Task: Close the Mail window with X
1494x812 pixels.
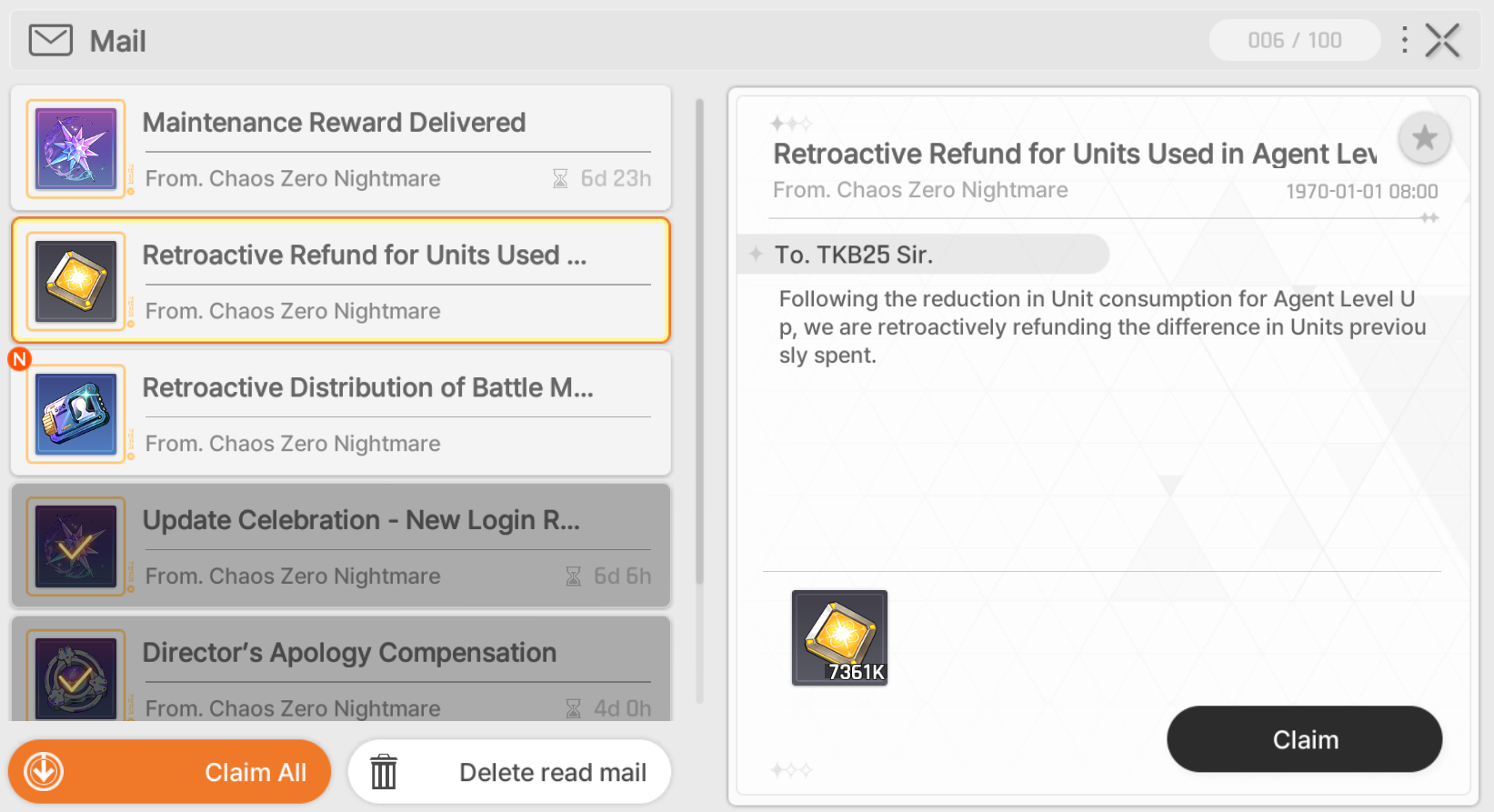Action: [1443, 41]
